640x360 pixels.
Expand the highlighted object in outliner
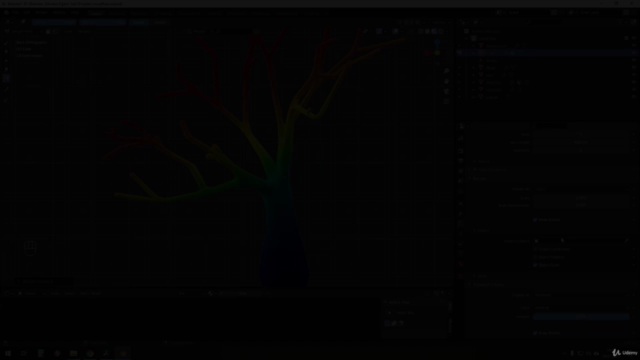[474, 53]
